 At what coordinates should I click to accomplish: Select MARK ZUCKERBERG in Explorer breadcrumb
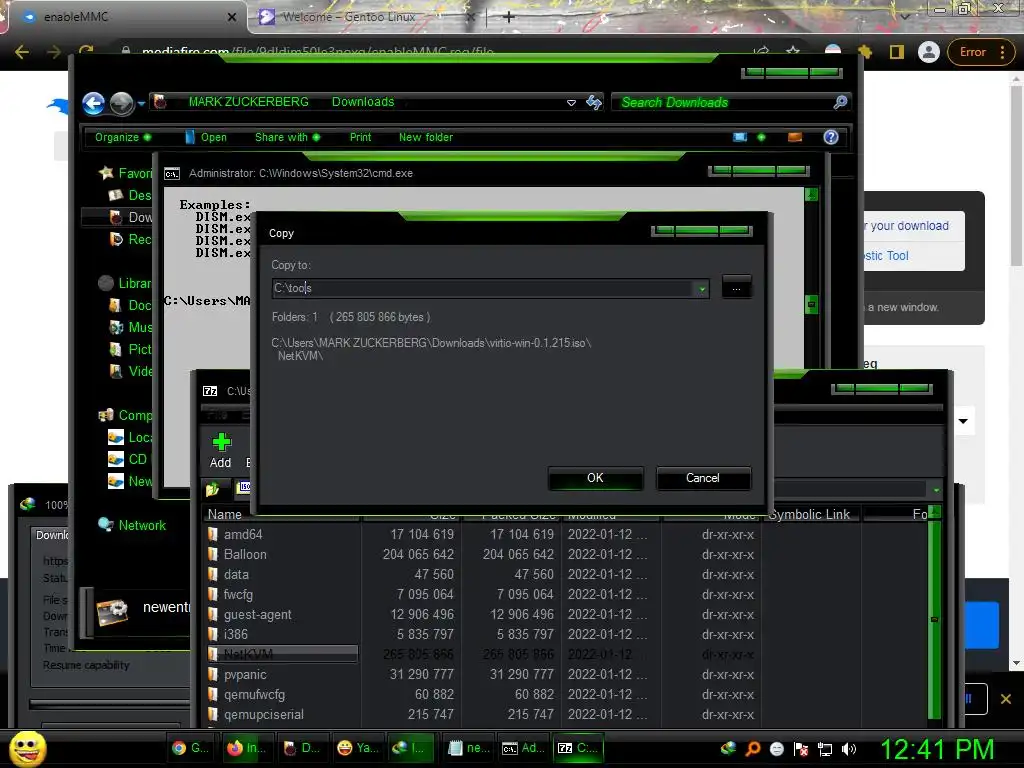tap(248, 102)
